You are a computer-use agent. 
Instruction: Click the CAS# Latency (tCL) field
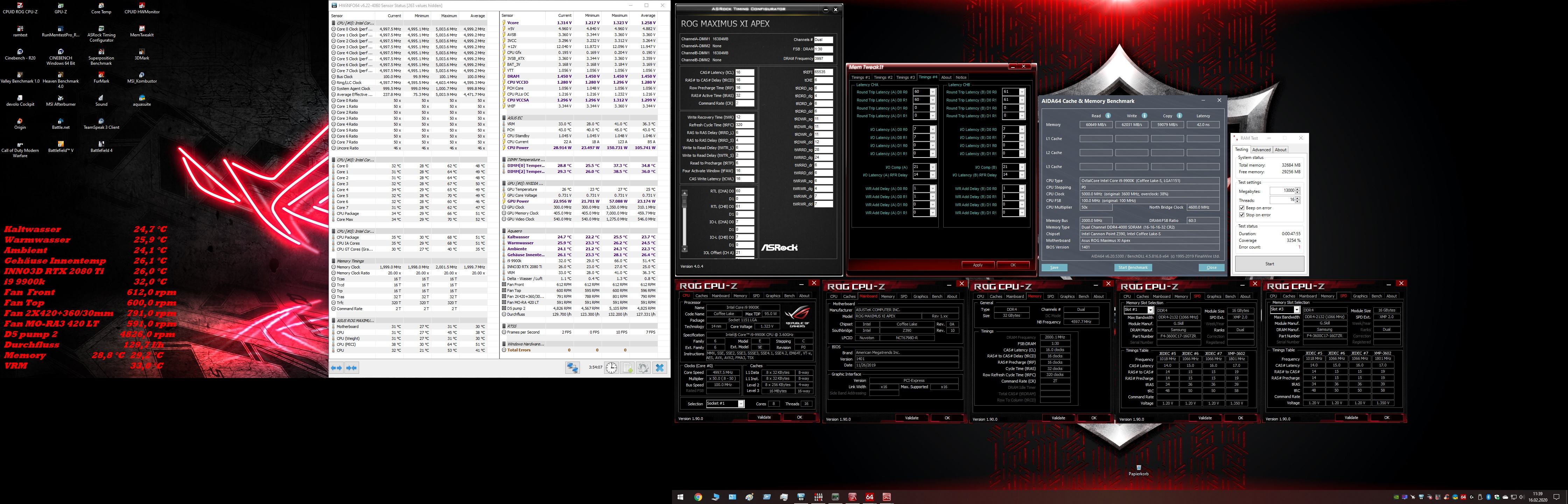pyautogui.click(x=745, y=72)
